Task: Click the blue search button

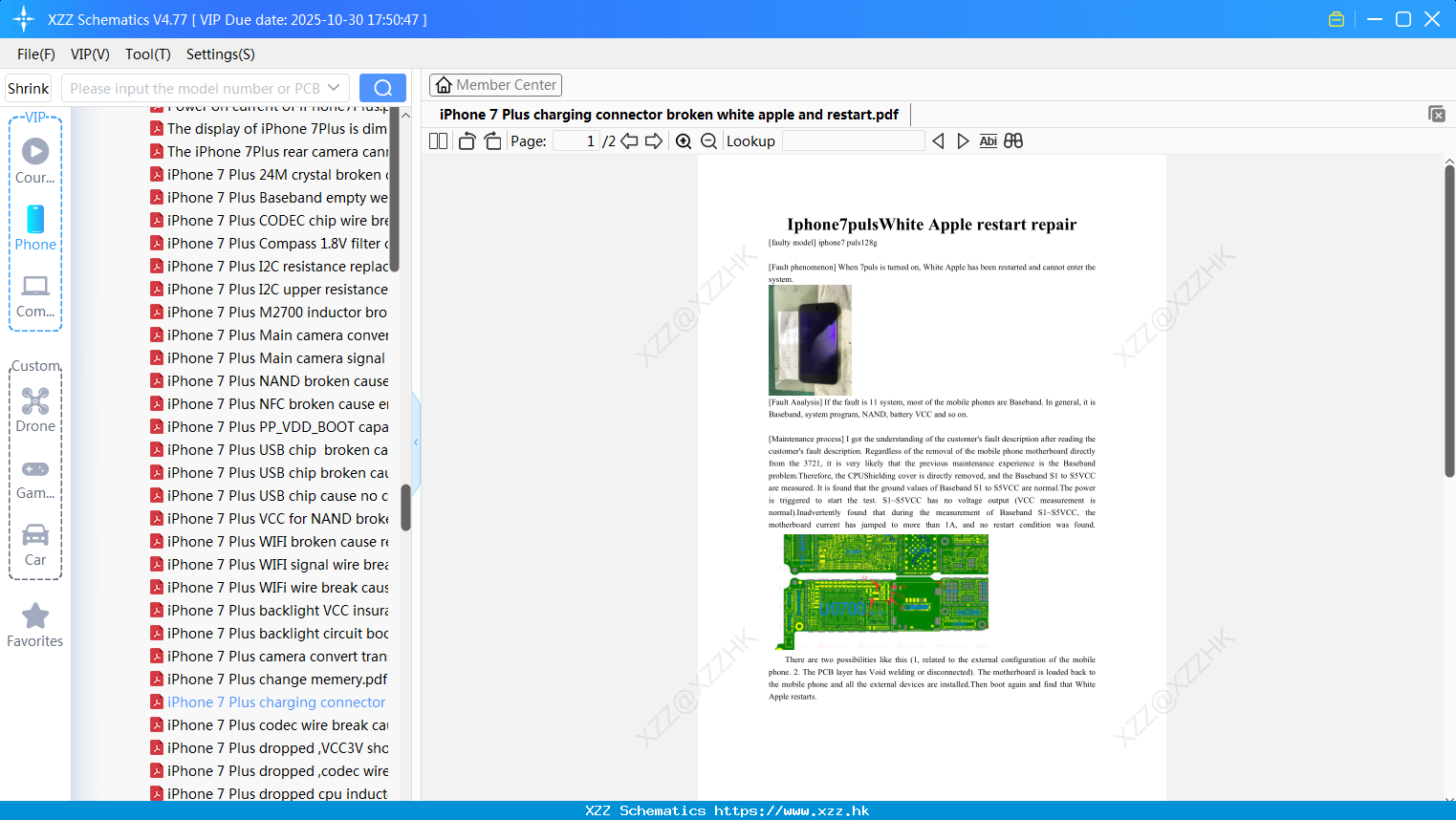Action: (x=382, y=88)
